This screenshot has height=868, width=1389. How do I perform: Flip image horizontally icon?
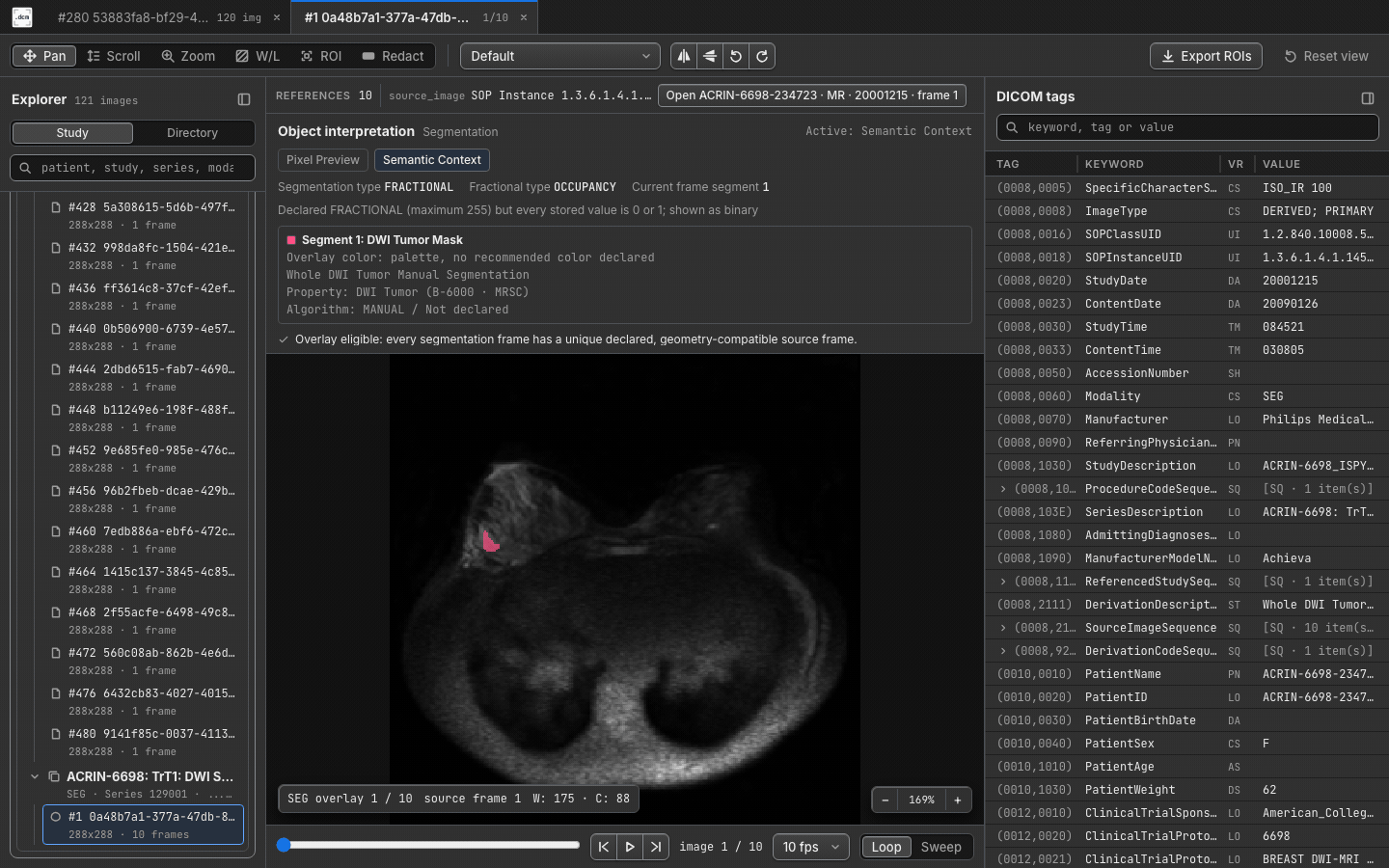[684, 56]
